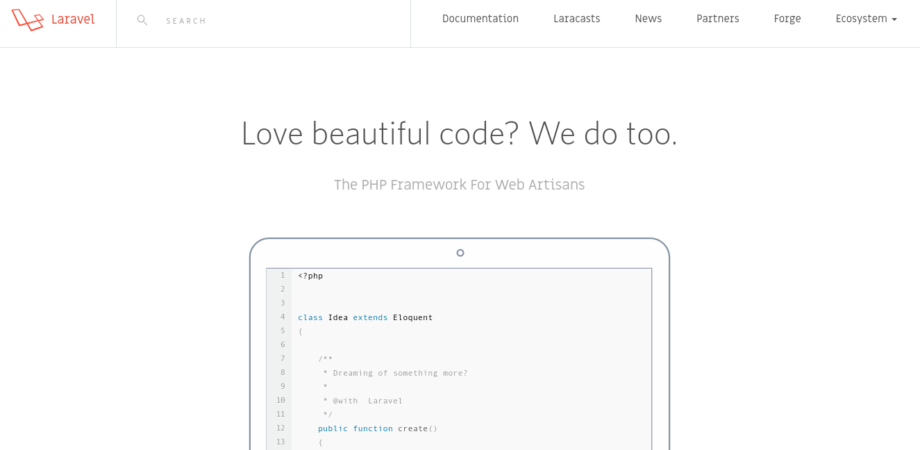The width and height of the screenshot is (920, 450).
Task: Click the search magnifier icon
Action: (x=142, y=21)
